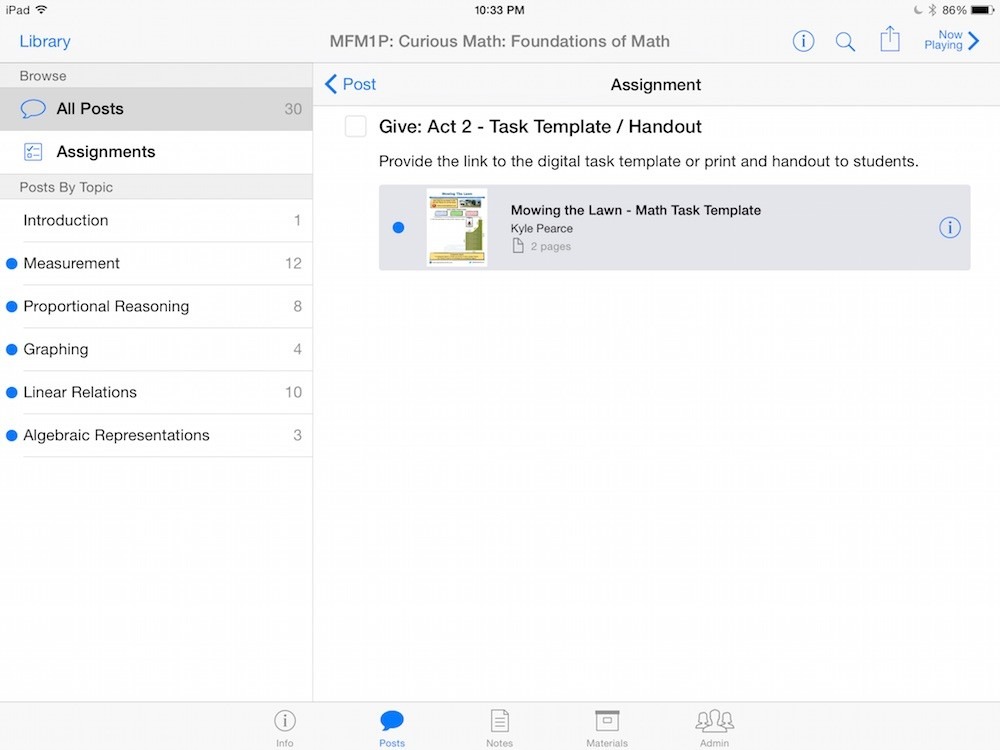Image resolution: width=1000 pixels, height=750 pixels.
Task: Return to the Library
Action: [x=45, y=41]
